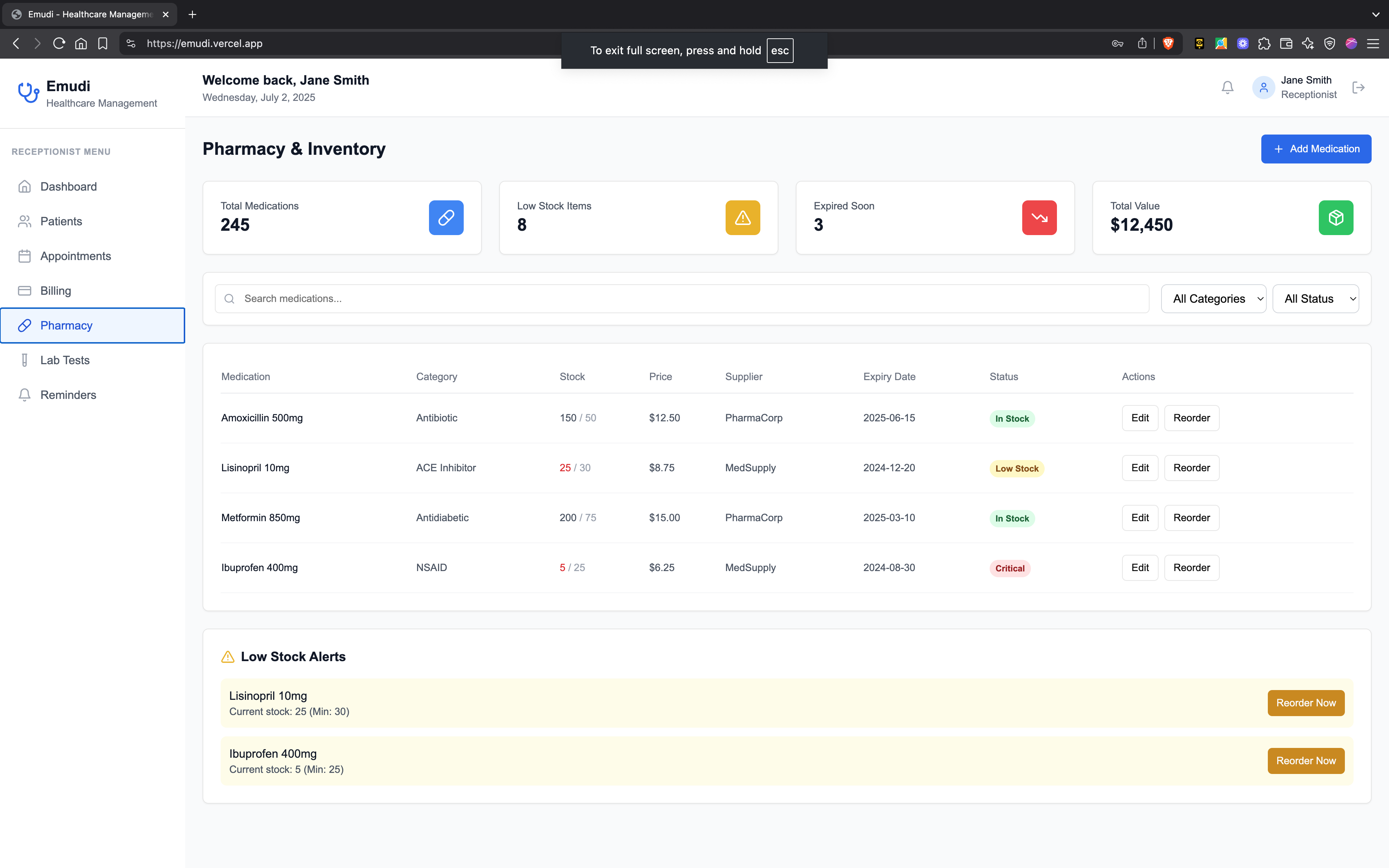Expand the All Categories dropdown
Screen dimensions: 1389x868
click(x=1213, y=298)
